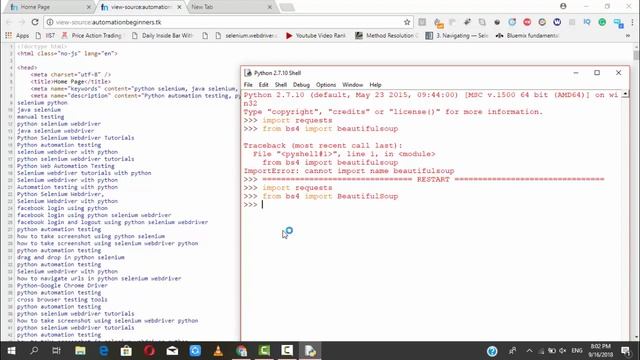The height and width of the screenshot is (360, 640).
Task: Click 'drag and drop in python selenium' line
Action: click(71, 257)
